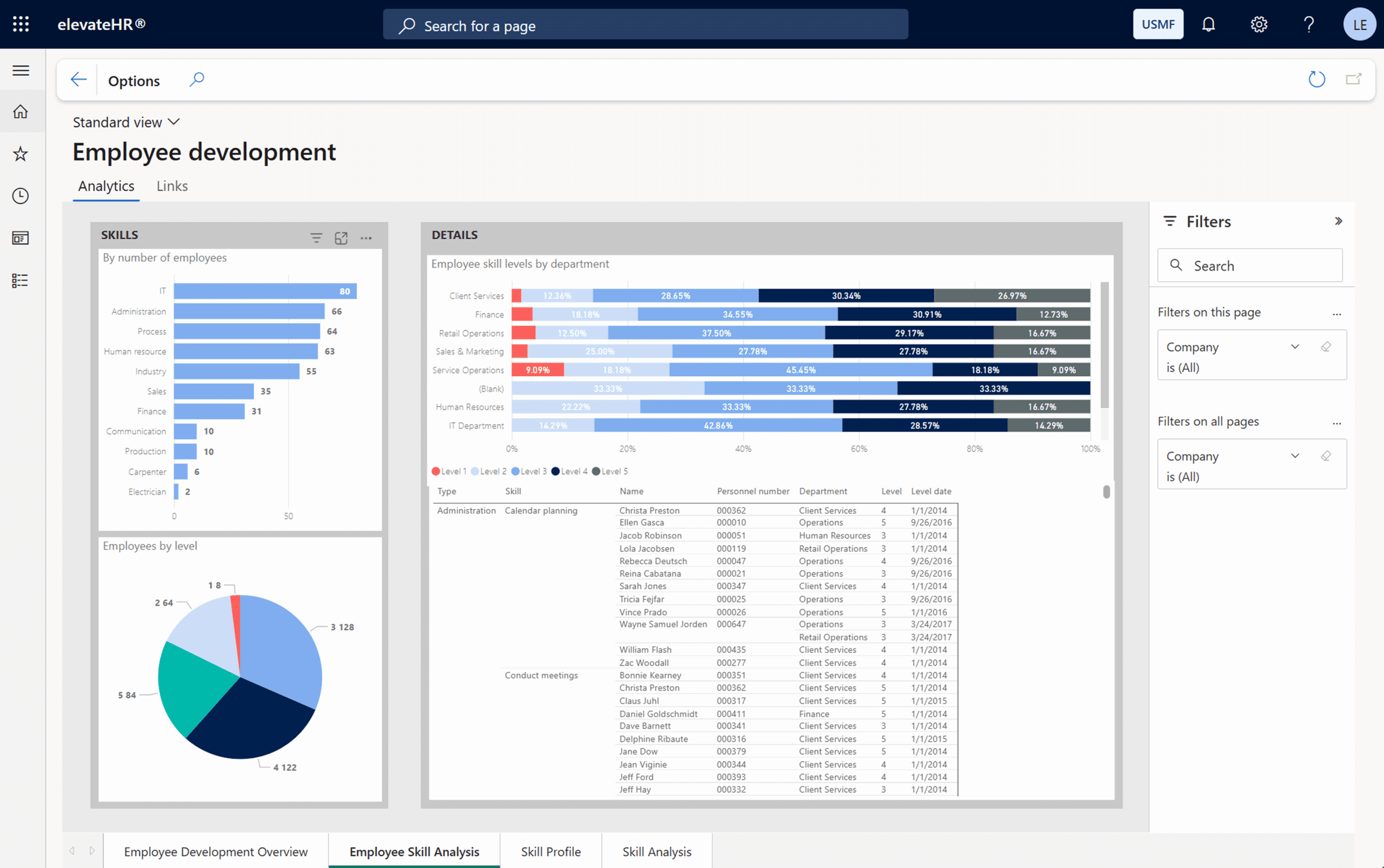Toggle Level 1 in the chart legend
The width and height of the screenshot is (1384, 868).
click(x=450, y=471)
